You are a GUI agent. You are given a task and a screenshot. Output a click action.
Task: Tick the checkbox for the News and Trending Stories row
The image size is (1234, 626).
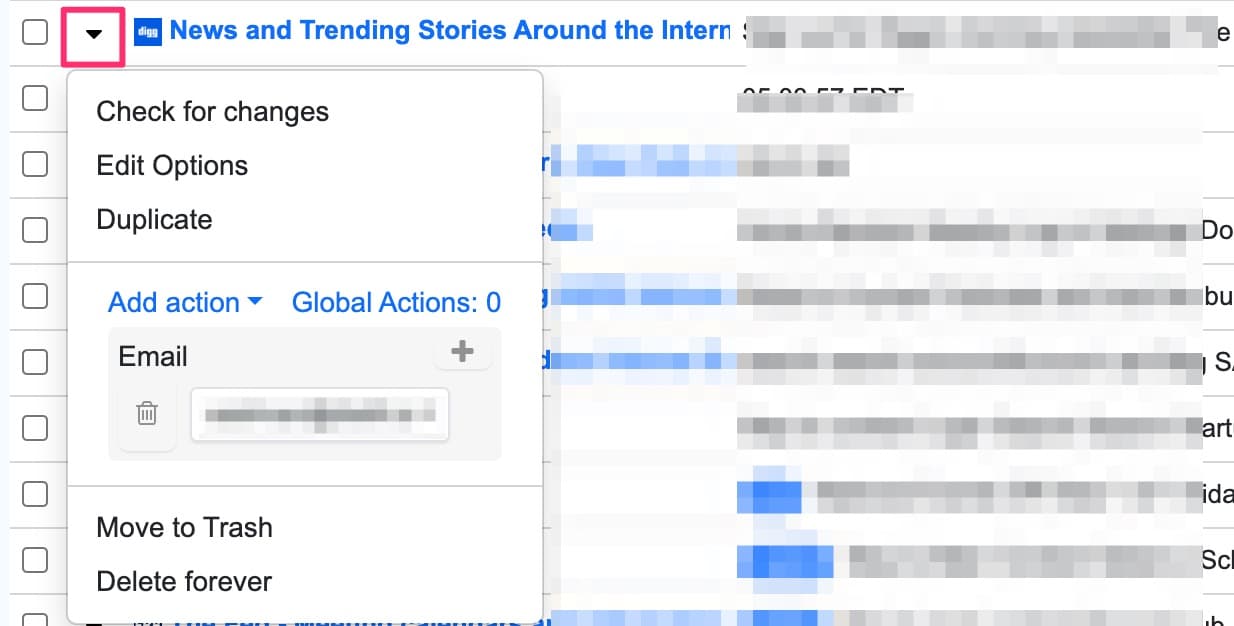click(x=35, y=32)
